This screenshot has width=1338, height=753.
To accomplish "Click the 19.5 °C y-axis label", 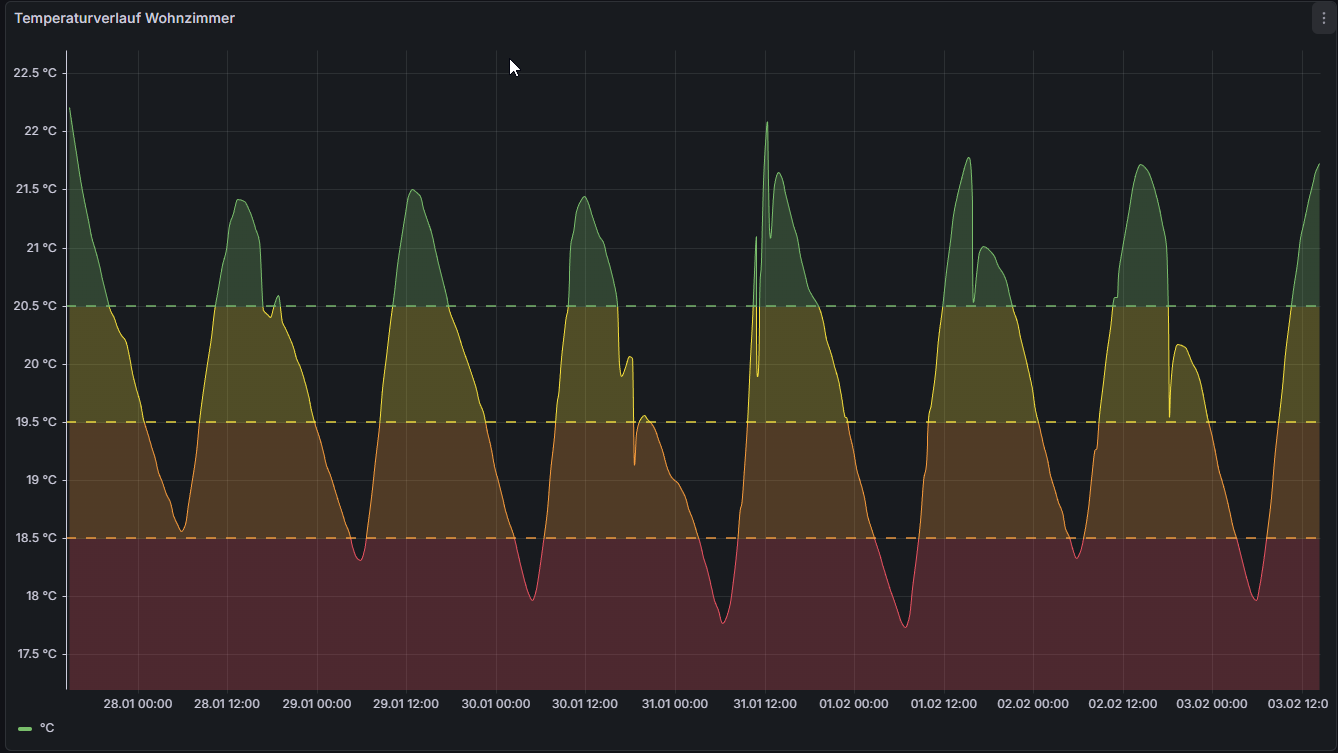I will (40, 422).
